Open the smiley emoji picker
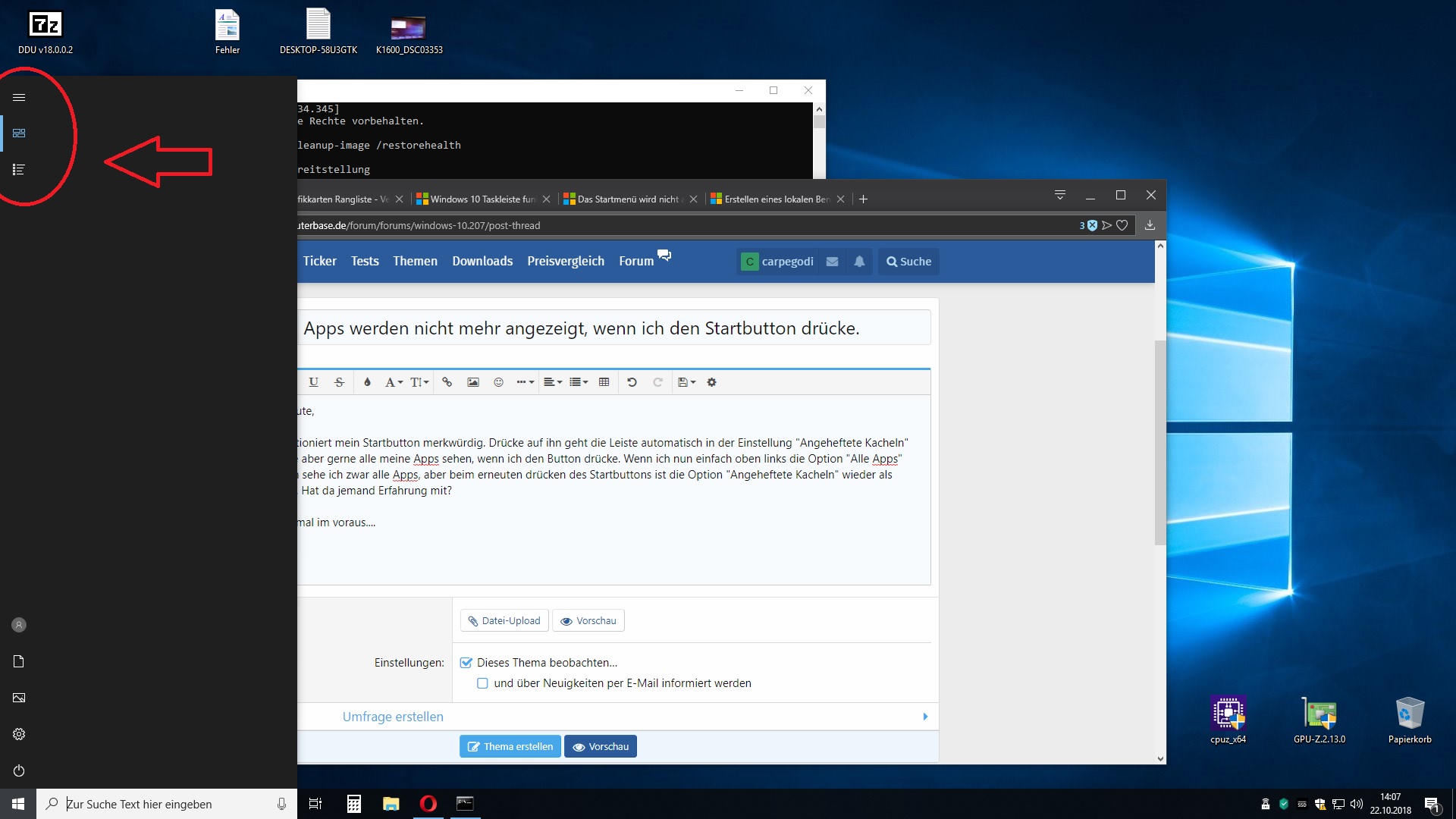The height and width of the screenshot is (819, 1456). coord(498,382)
